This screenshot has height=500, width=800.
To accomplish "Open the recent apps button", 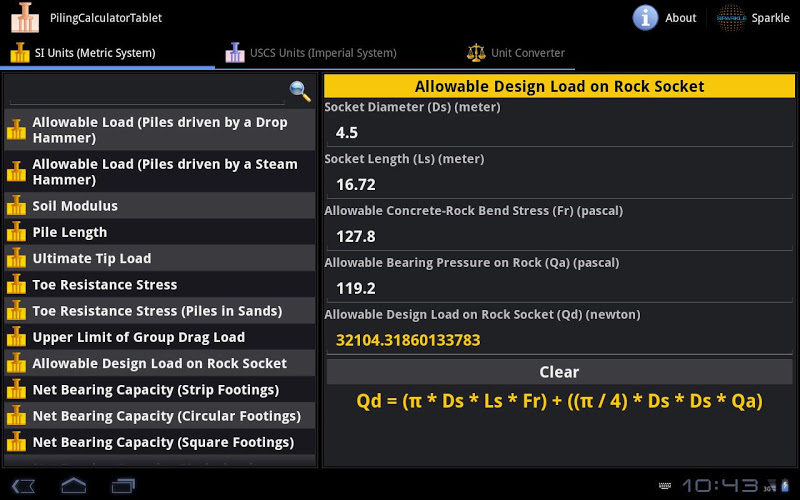I will tap(123, 485).
